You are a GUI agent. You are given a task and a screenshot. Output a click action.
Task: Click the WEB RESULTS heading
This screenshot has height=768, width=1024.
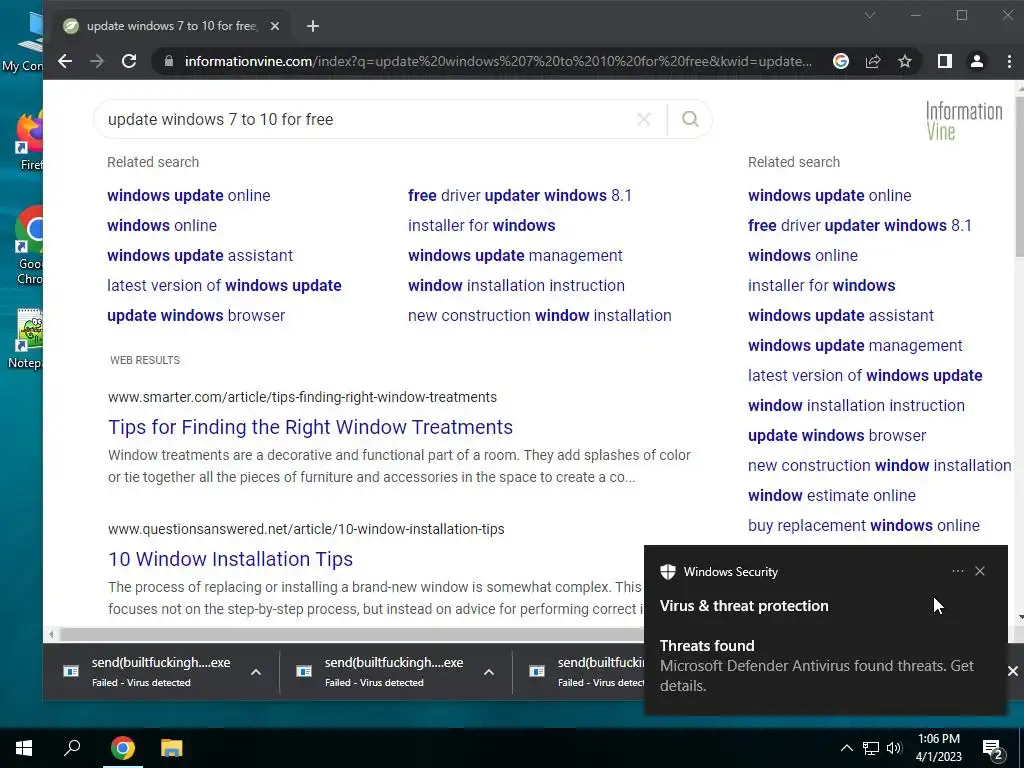[145, 360]
